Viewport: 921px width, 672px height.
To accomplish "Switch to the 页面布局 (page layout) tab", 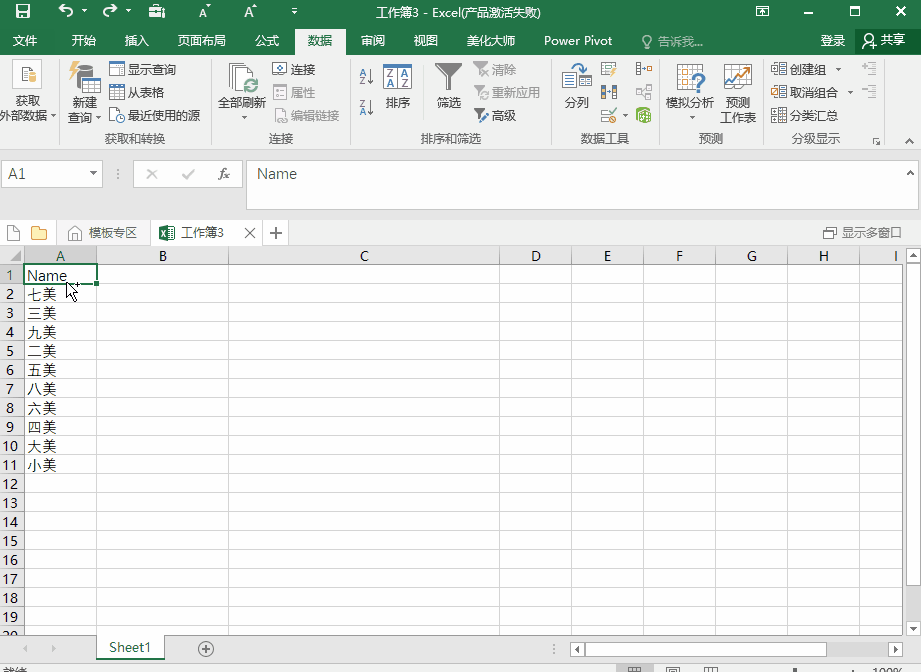I will tap(201, 41).
